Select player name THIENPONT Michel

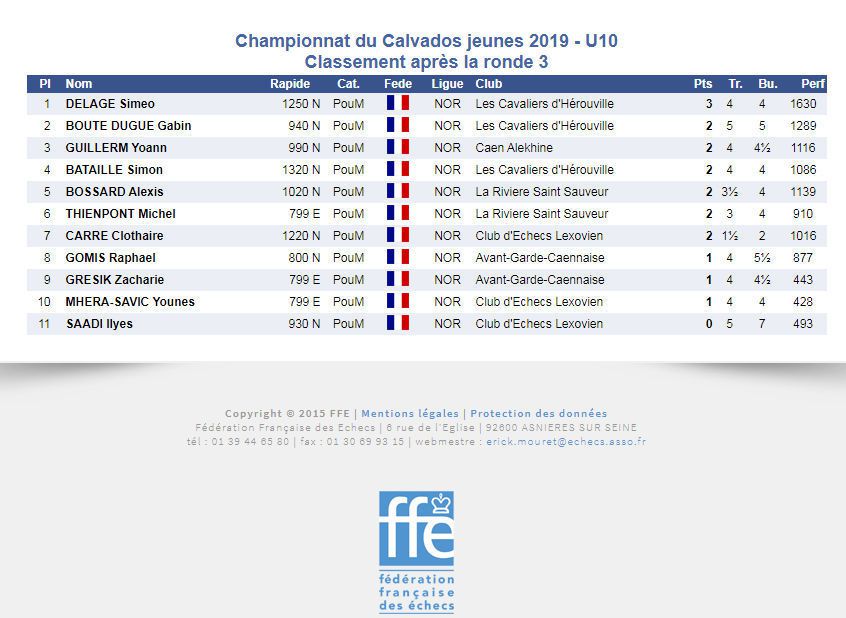coord(120,214)
